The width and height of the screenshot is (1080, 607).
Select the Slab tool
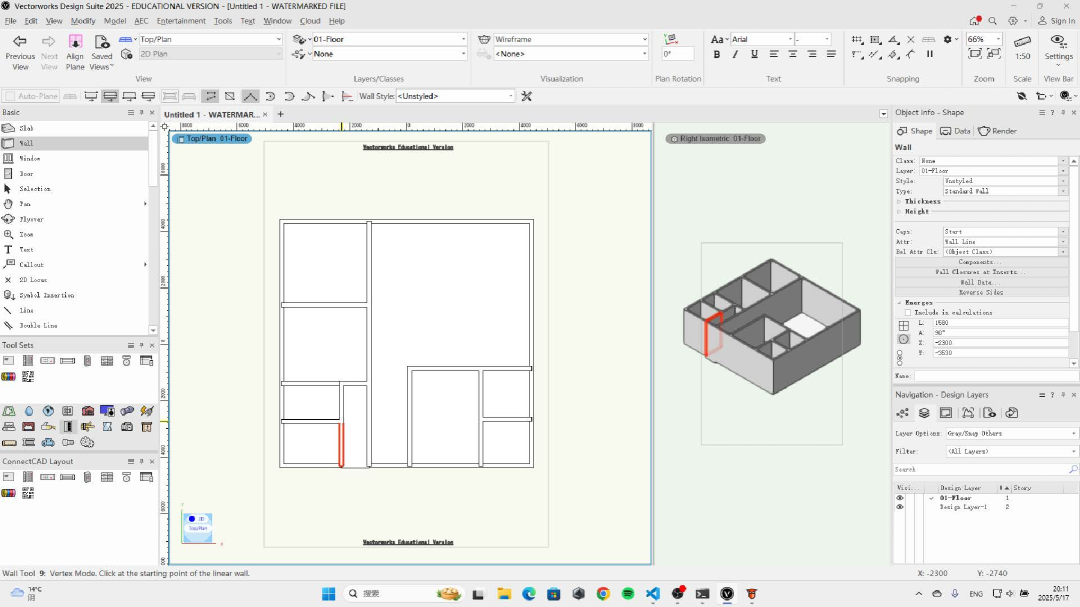[26, 128]
